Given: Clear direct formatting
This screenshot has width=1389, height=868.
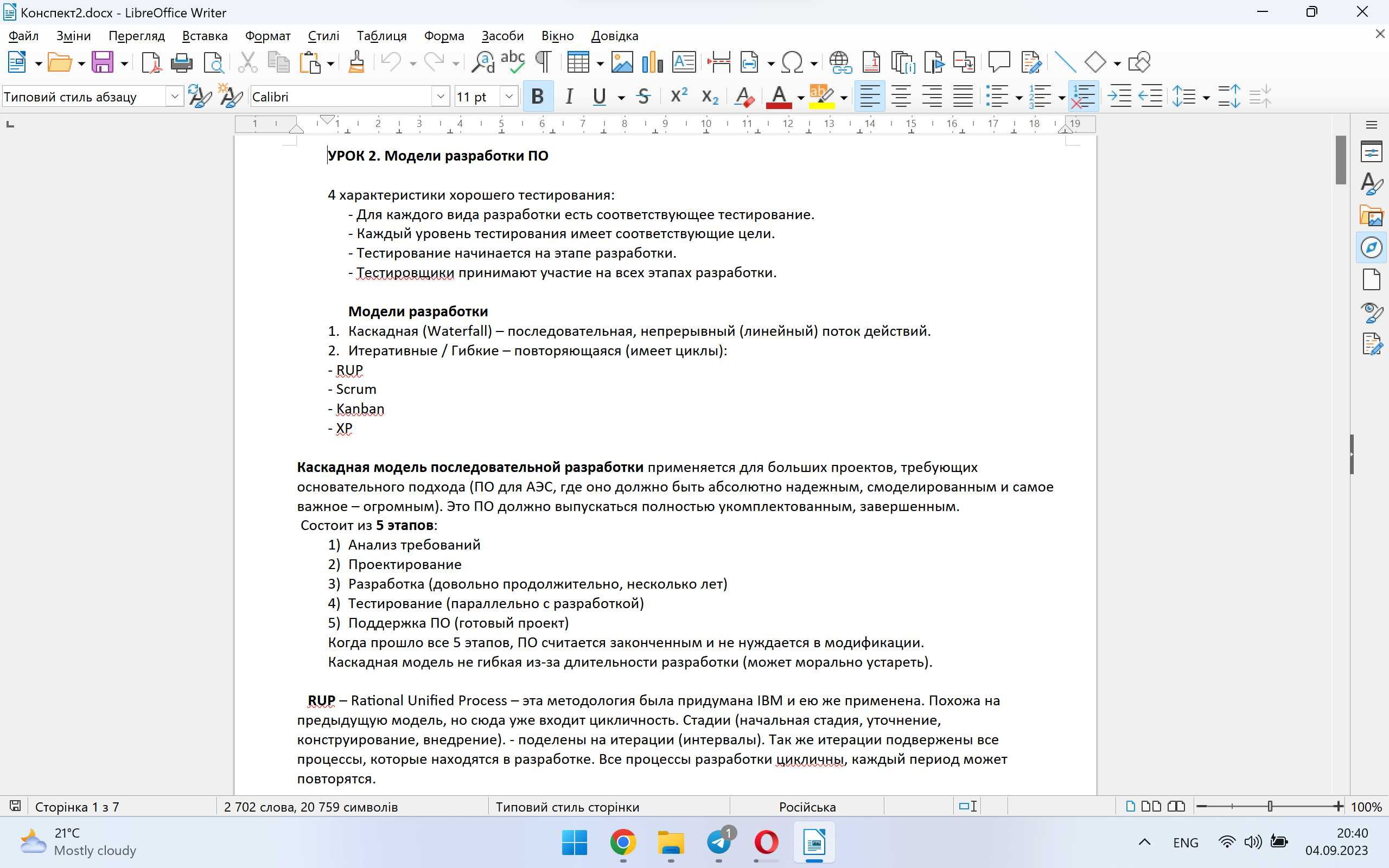Looking at the screenshot, I should click(x=744, y=97).
